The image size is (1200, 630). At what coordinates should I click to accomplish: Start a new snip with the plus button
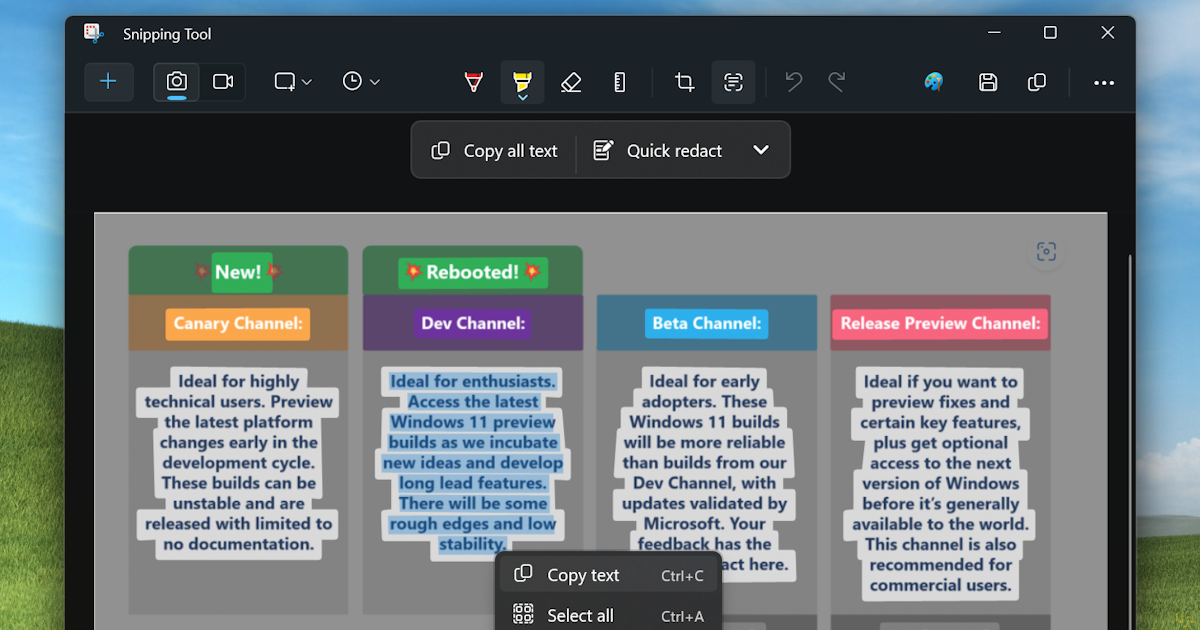pyautogui.click(x=109, y=82)
